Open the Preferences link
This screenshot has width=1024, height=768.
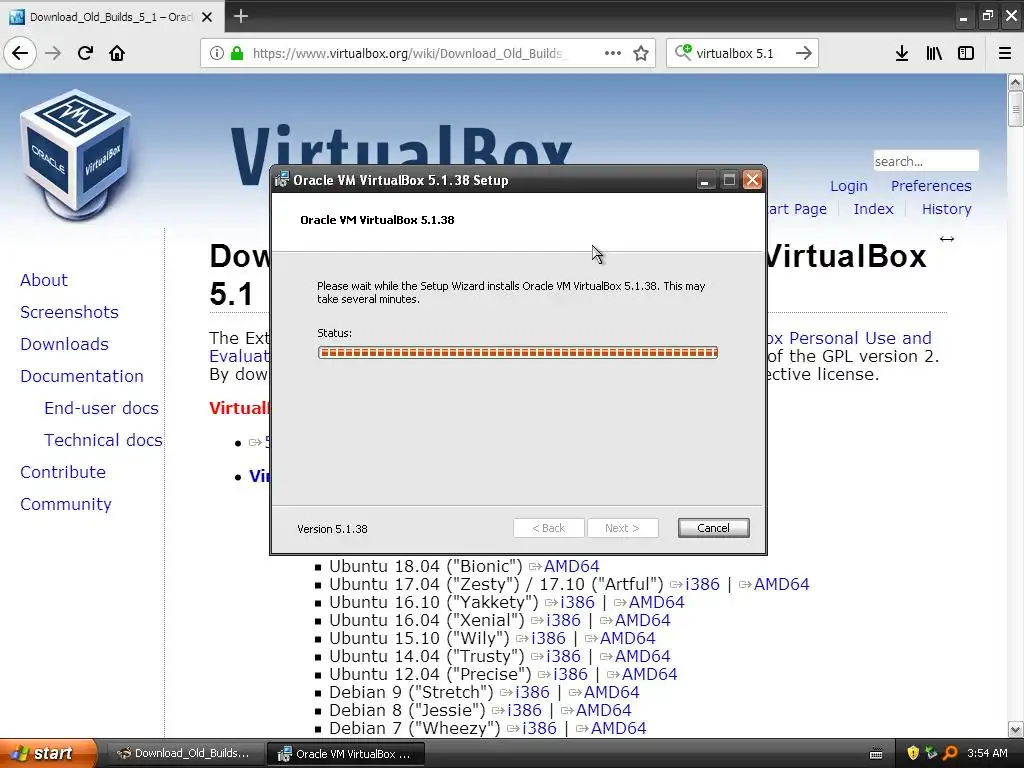931,186
